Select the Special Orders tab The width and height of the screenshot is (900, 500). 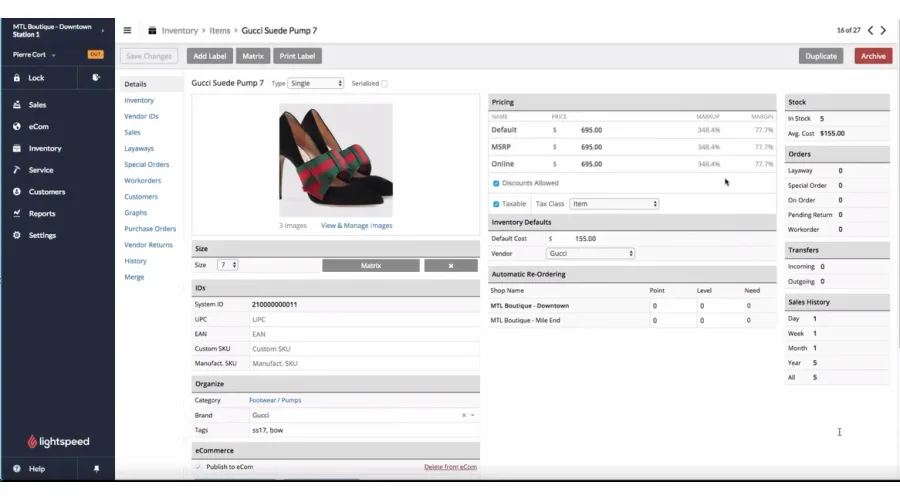point(146,164)
